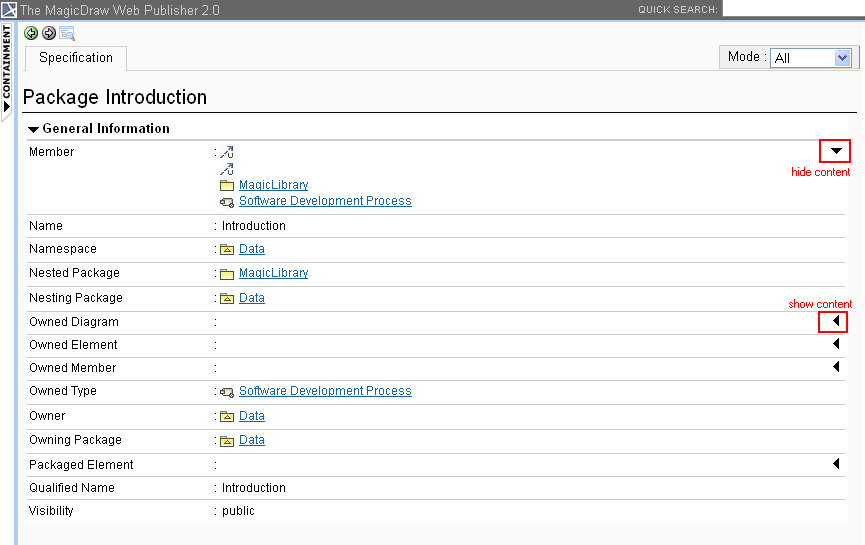
Task: Click the MagicDraw logo icon in title bar
Action: click(x=9, y=10)
